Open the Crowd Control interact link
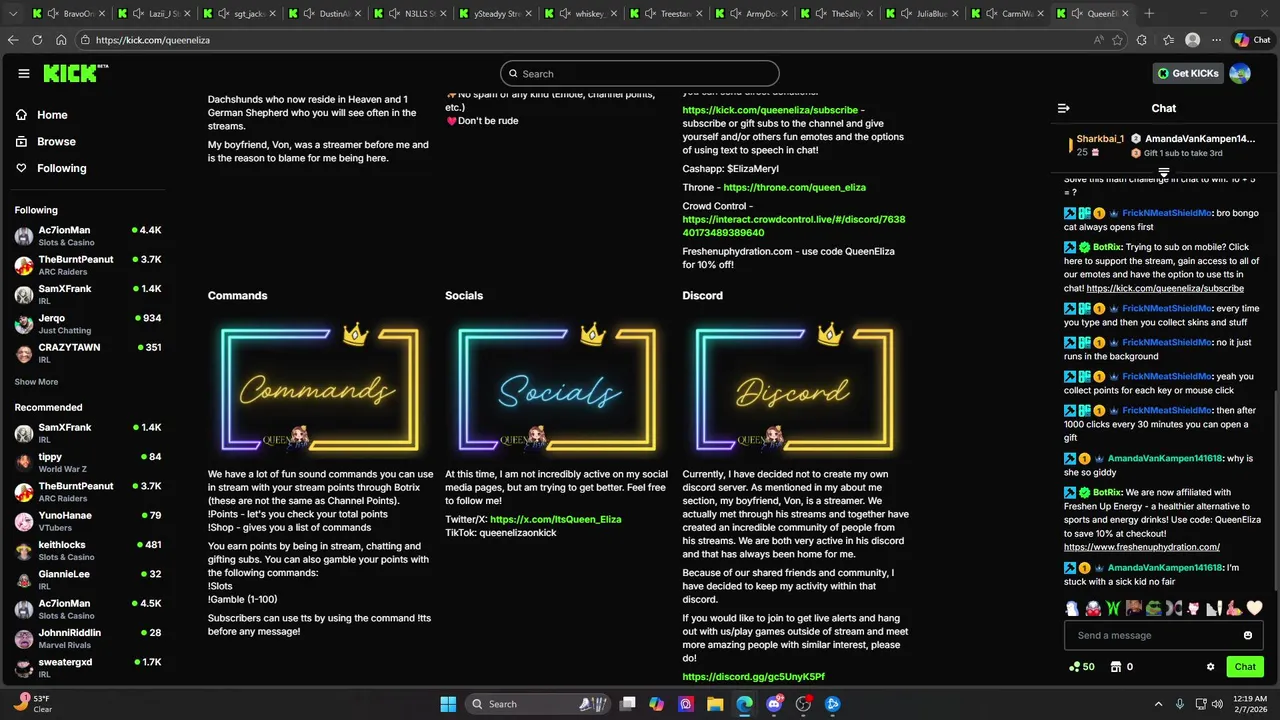 click(x=794, y=226)
